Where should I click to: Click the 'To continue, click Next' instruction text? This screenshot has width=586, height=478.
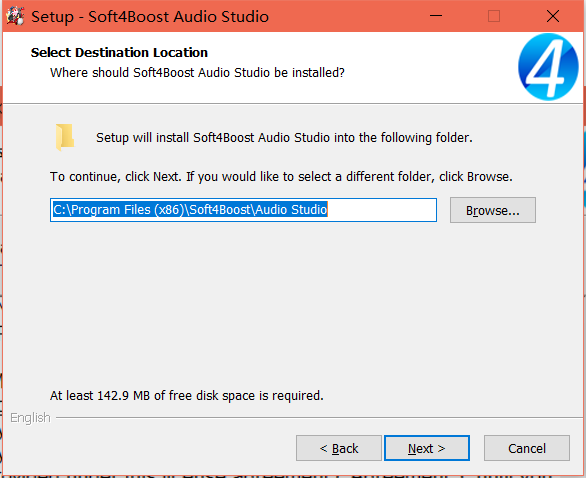tap(281, 176)
